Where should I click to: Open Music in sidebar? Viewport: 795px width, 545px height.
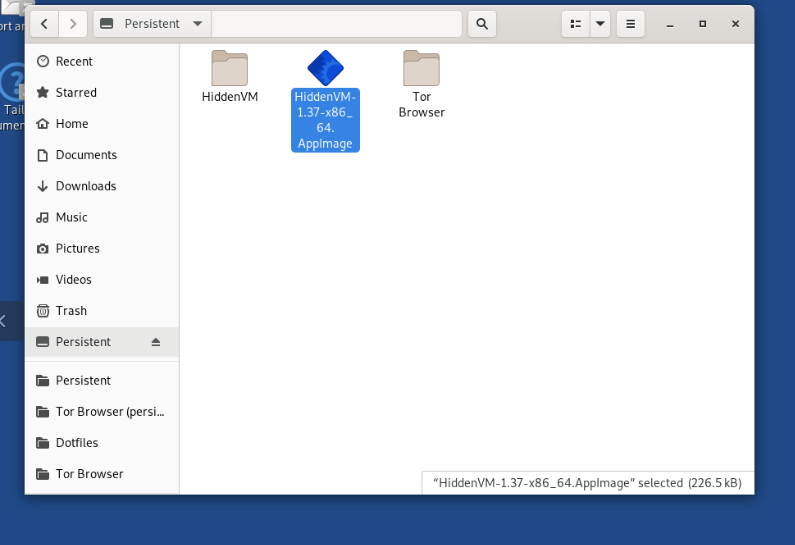tap(102, 217)
